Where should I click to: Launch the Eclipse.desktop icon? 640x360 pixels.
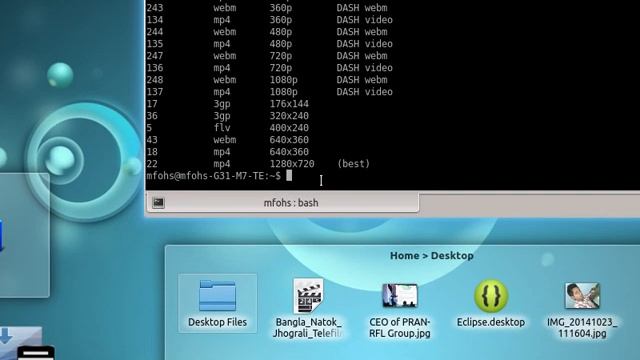point(491,296)
